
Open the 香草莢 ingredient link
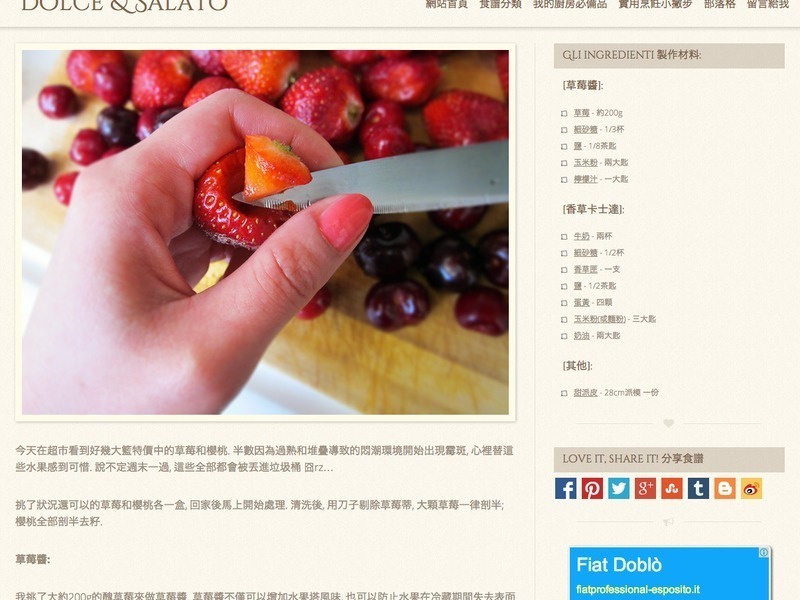[585, 269]
